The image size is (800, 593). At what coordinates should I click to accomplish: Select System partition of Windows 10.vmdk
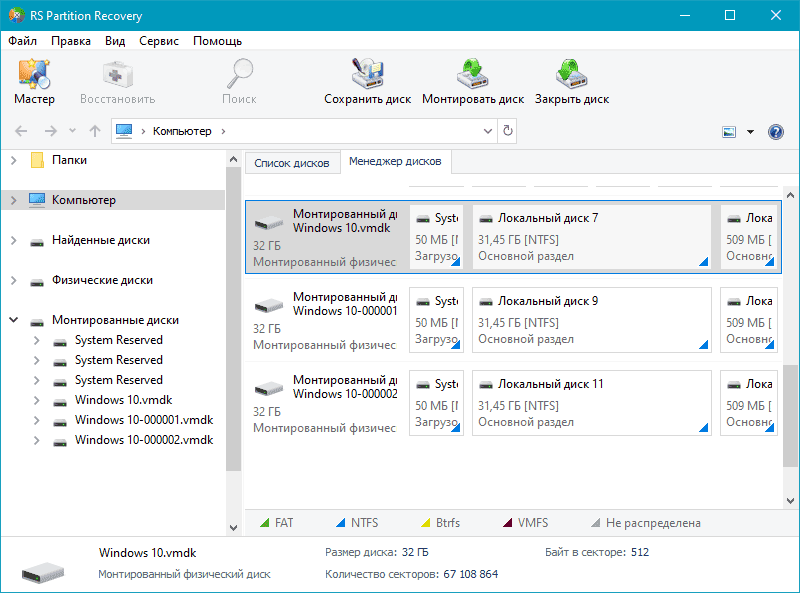[436, 237]
